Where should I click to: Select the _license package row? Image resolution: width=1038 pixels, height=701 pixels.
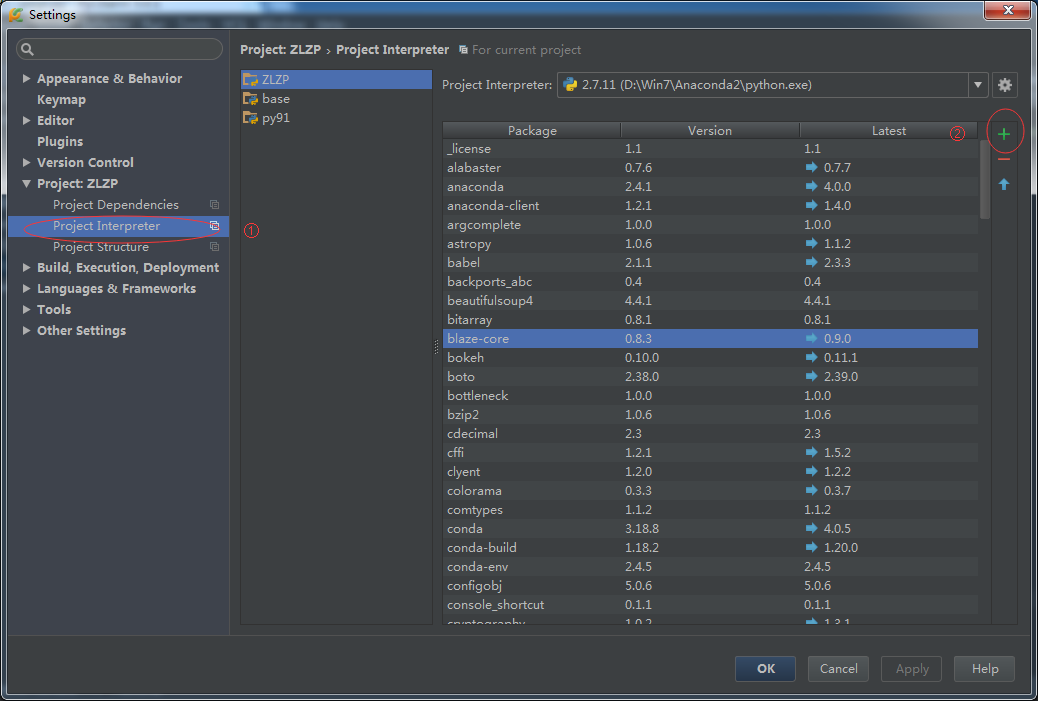[710, 148]
